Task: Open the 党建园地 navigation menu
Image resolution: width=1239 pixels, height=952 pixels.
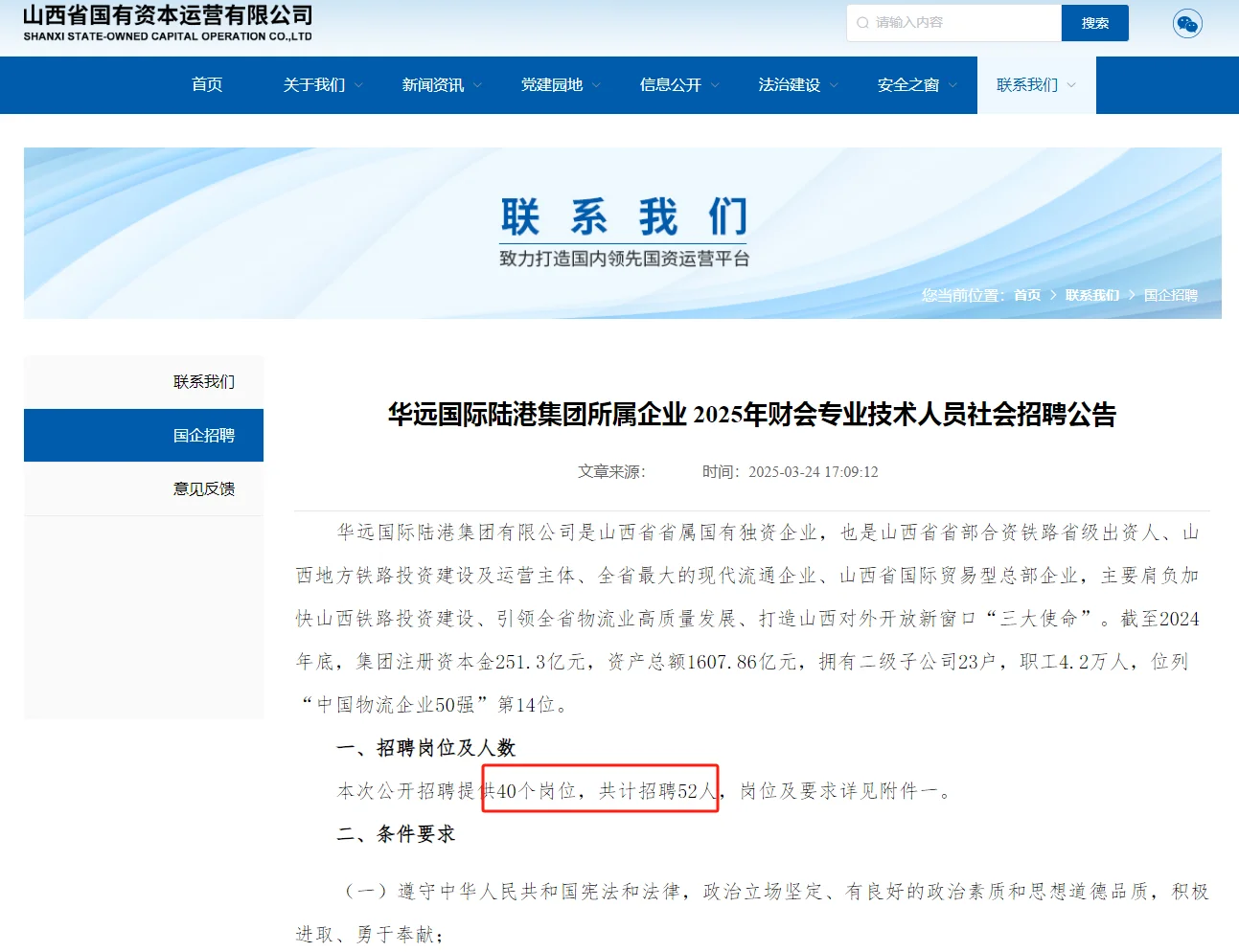Action: pos(552,85)
